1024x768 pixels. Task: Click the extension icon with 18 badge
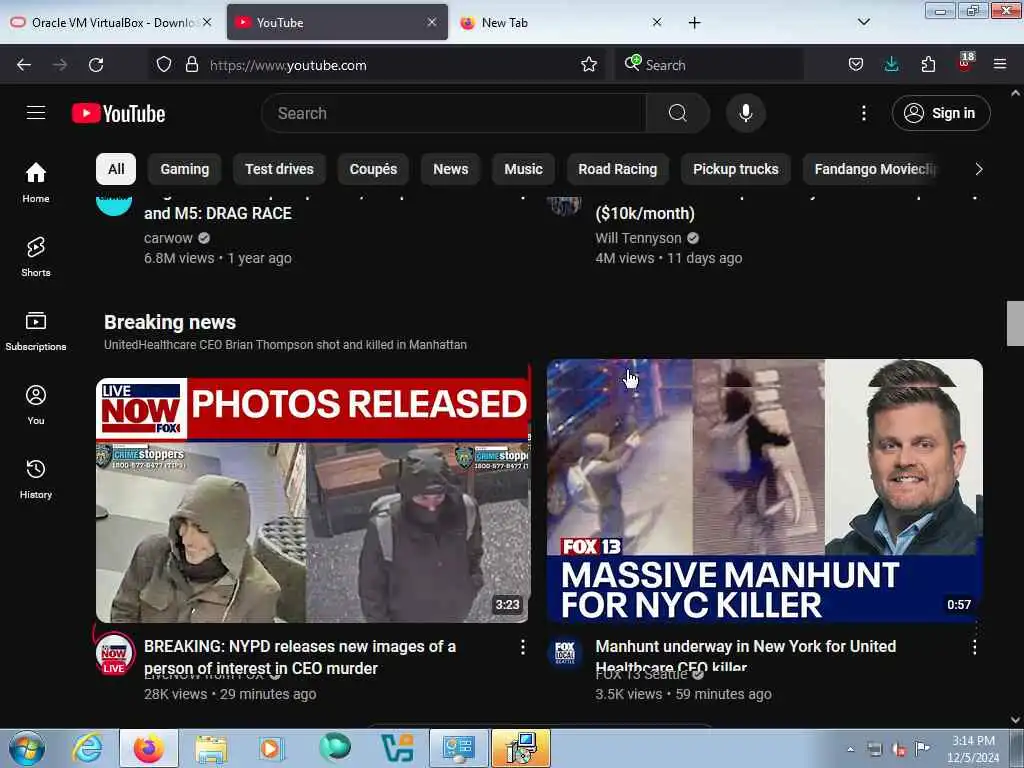[965, 63]
